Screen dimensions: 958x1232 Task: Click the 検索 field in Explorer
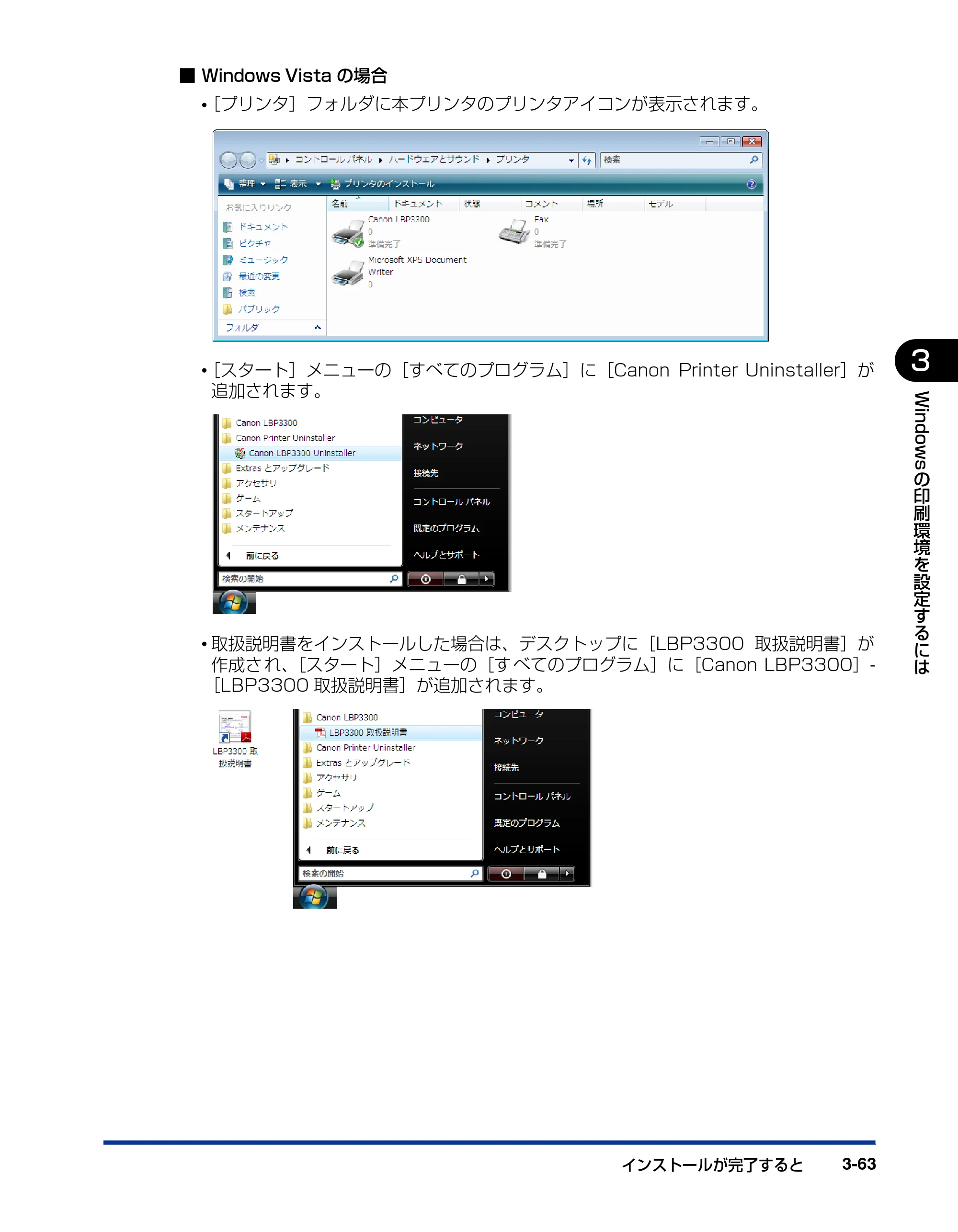[x=681, y=160]
